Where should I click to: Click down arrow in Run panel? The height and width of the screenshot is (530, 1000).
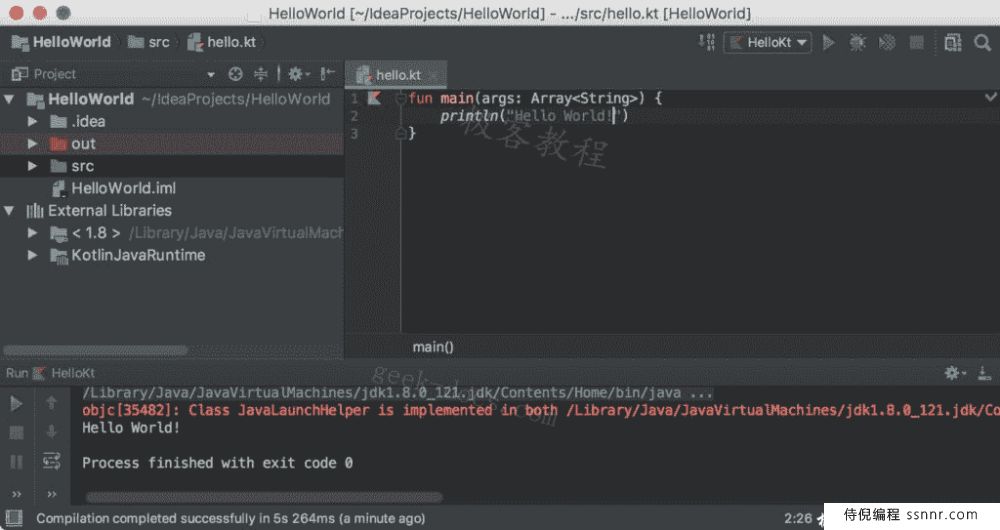tap(52, 432)
